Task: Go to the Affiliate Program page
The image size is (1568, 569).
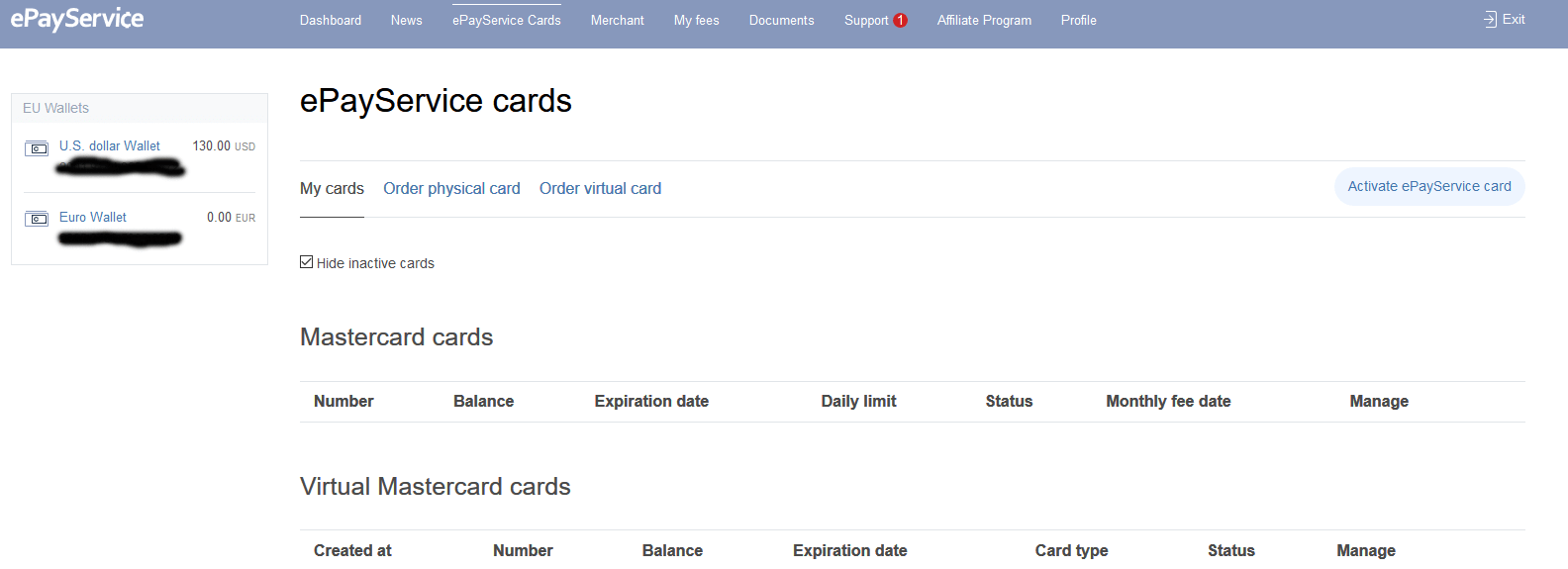Action: click(x=984, y=20)
